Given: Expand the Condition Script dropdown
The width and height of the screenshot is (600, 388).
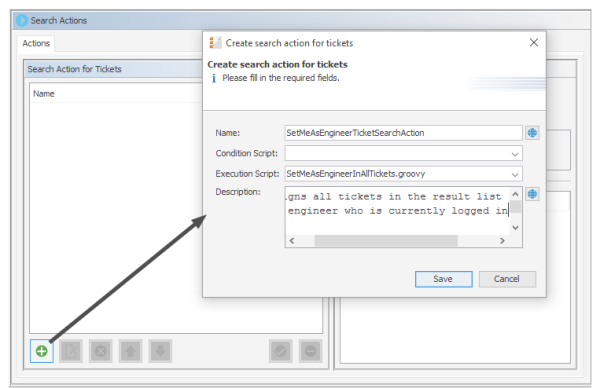Looking at the screenshot, I should pyautogui.click(x=515, y=154).
